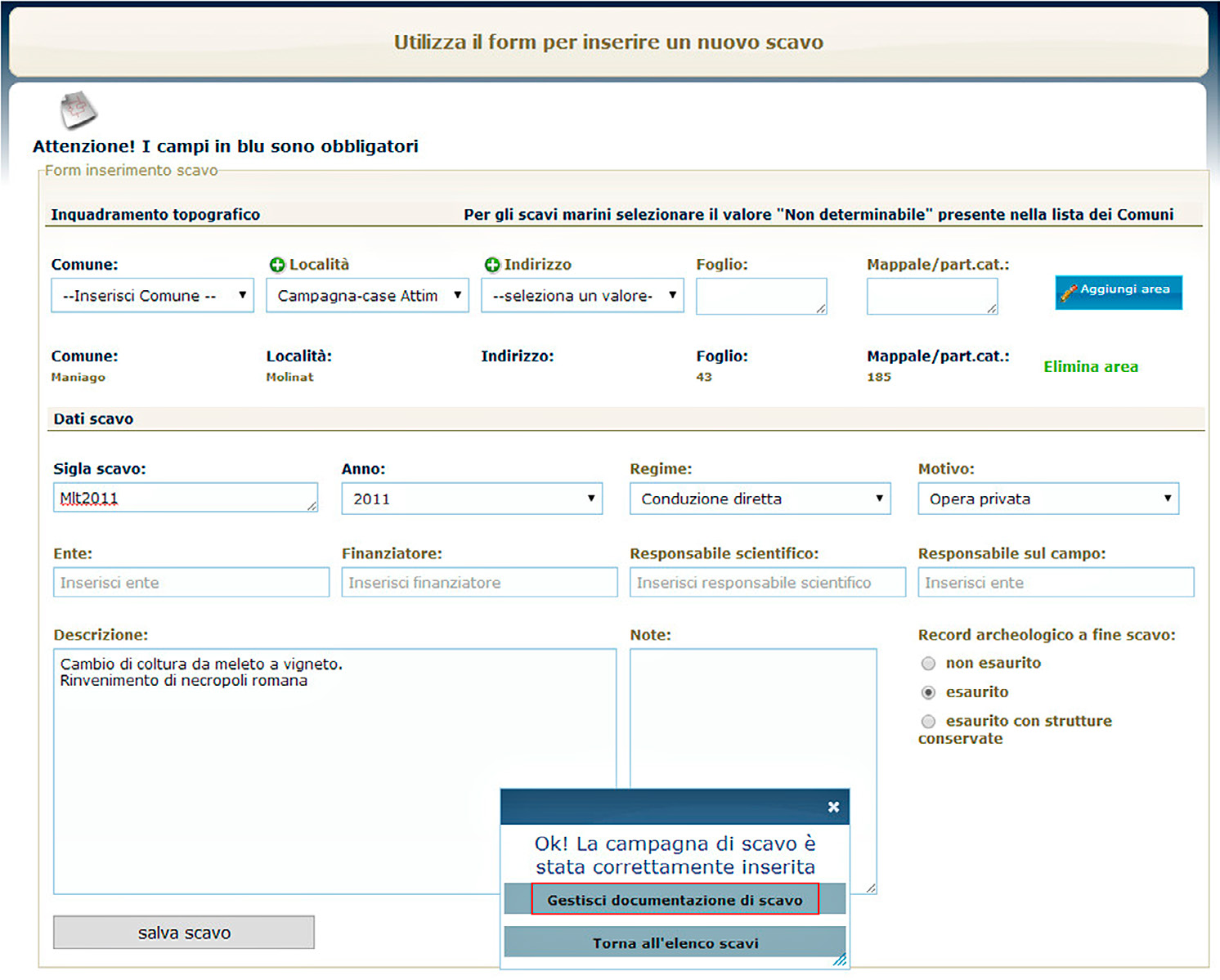Click the green plus icon beside Località
The image size is (1220, 980).
tap(277, 265)
